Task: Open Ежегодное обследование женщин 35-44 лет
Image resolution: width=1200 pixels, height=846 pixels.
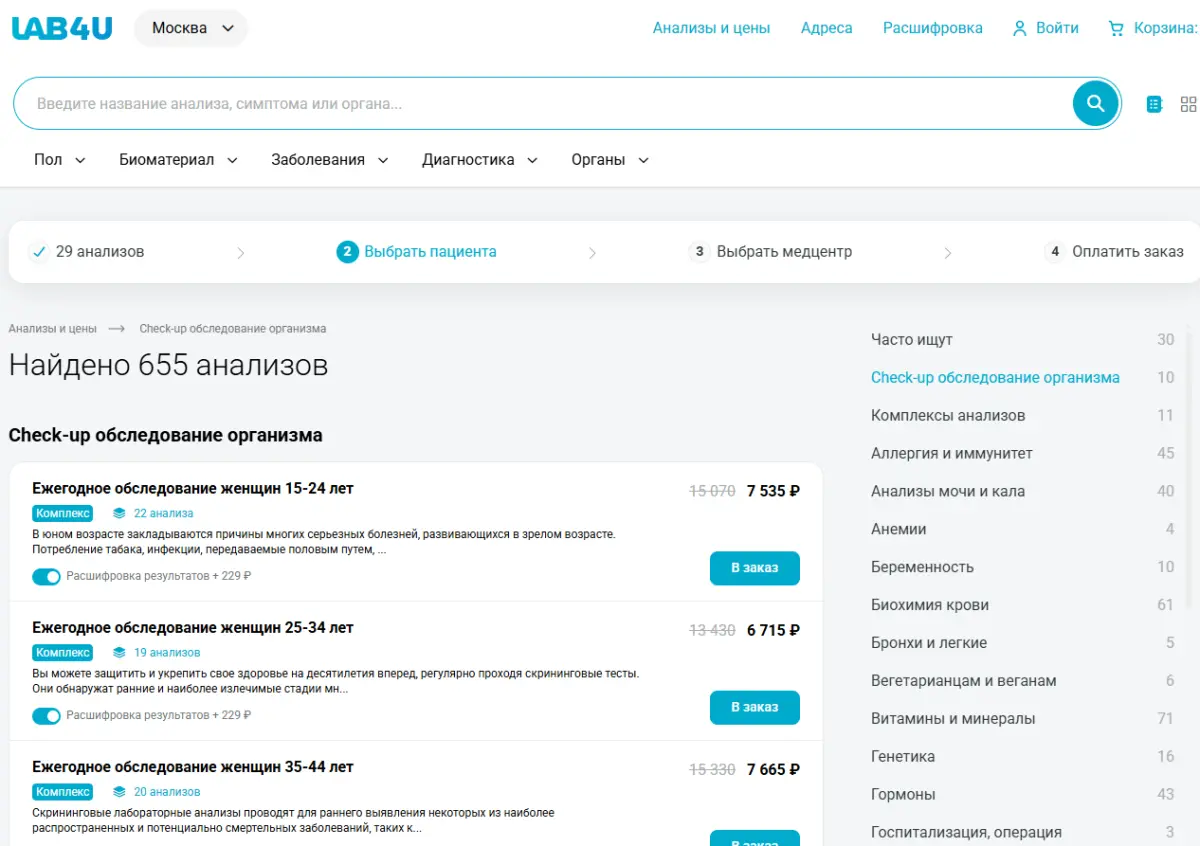Action: 192,767
